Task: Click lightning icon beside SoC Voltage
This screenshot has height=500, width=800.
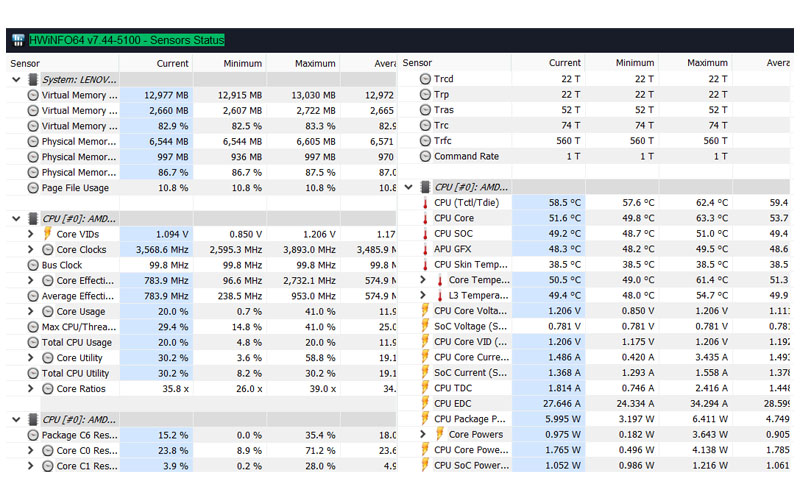Action: pos(425,326)
